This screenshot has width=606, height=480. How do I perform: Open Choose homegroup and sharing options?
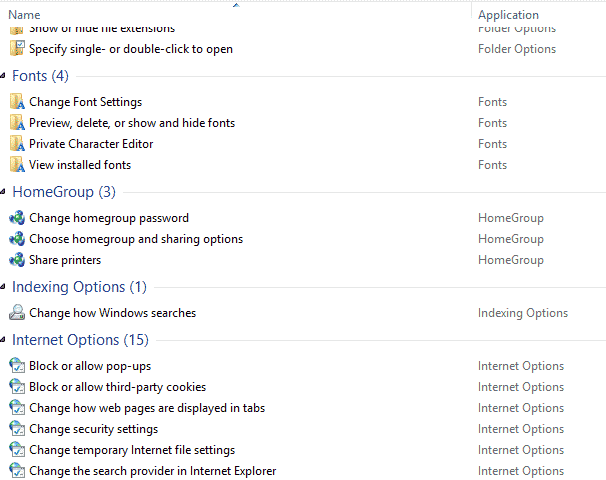(136, 239)
